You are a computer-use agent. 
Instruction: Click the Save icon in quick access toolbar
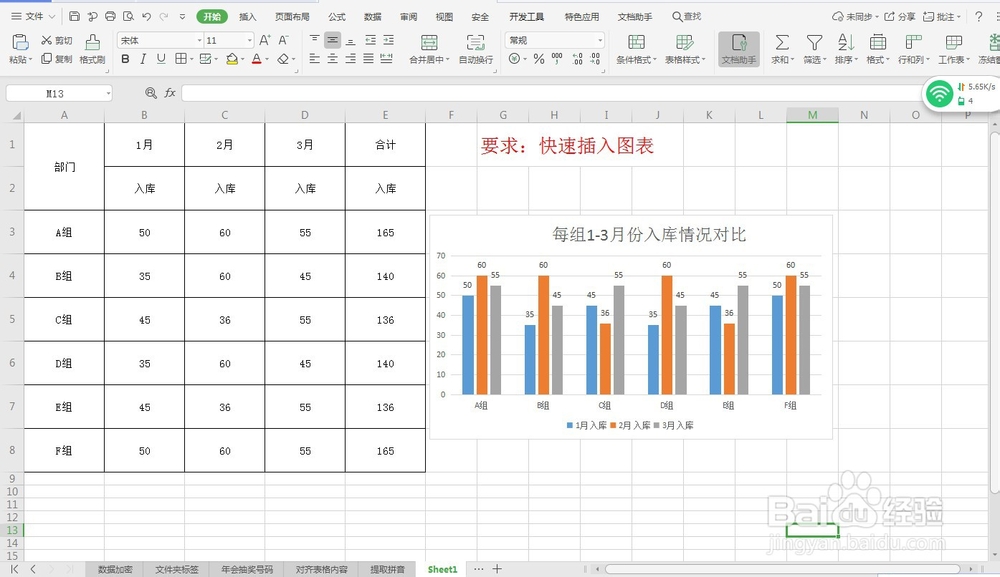click(x=74, y=17)
